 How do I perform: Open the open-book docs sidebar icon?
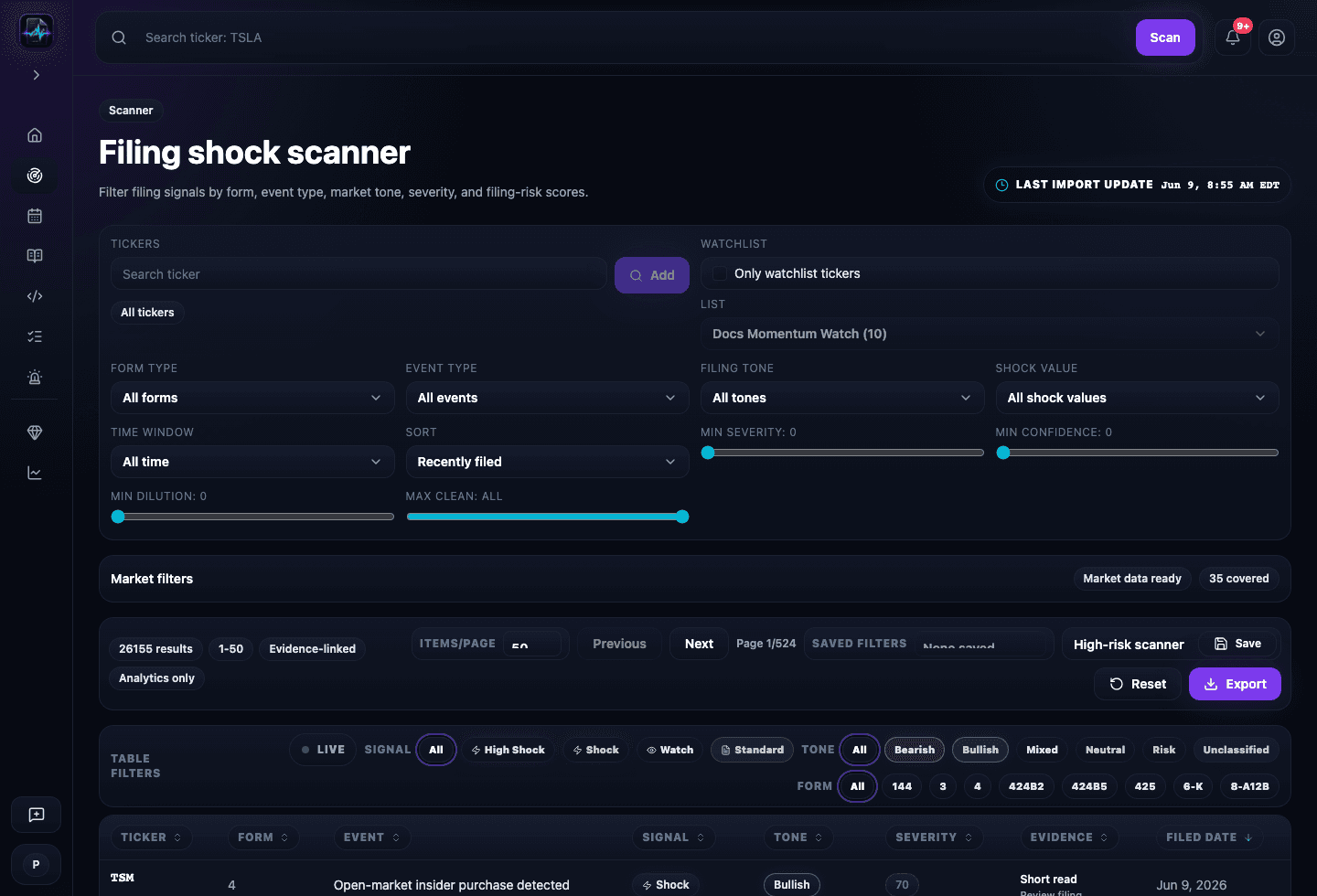tap(35, 256)
